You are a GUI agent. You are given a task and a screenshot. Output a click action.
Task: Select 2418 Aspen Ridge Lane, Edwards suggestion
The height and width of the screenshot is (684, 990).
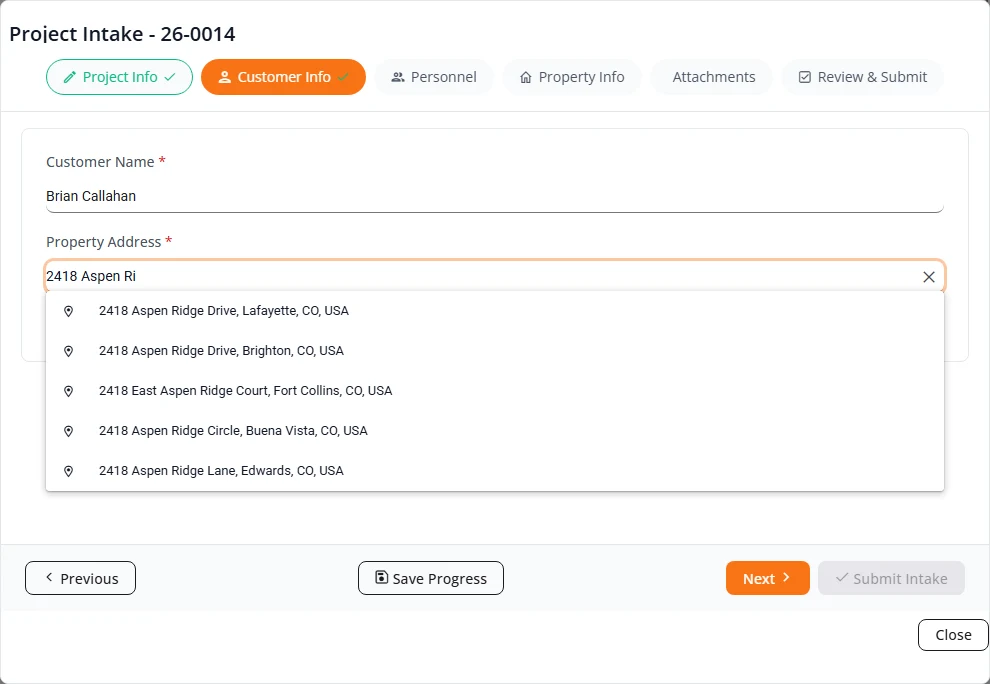[x=495, y=471]
